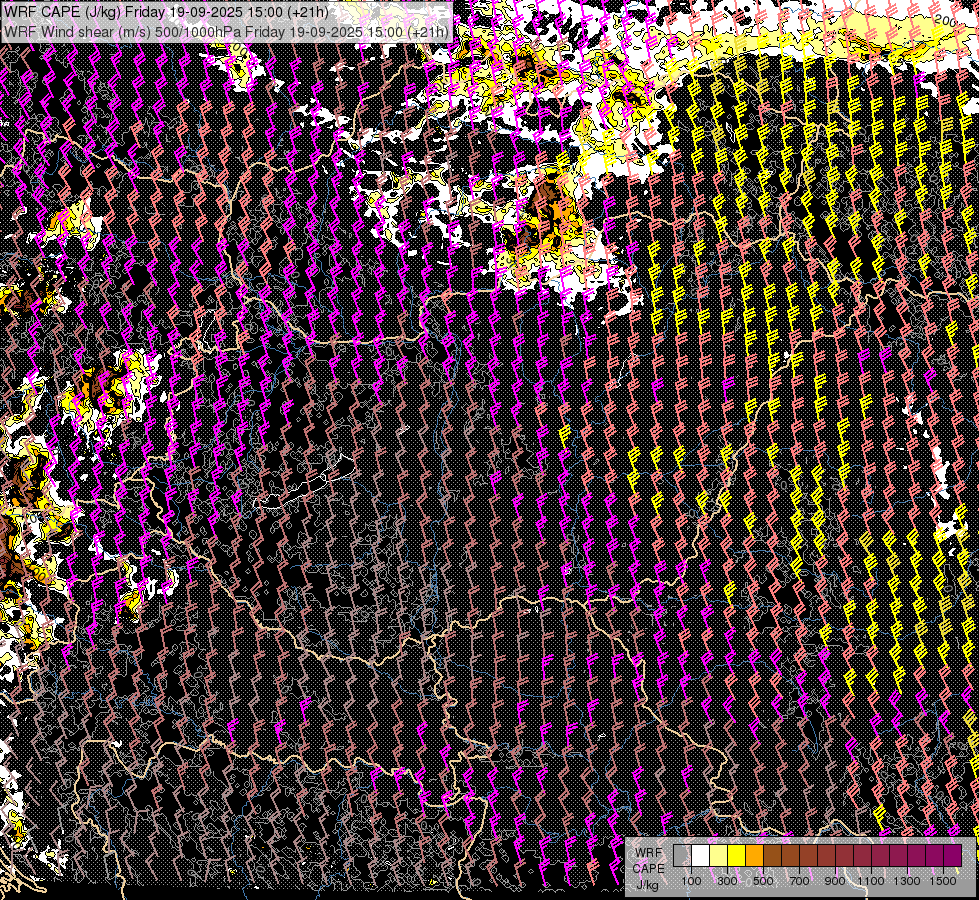The height and width of the screenshot is (900, 979).
Task: Click the legend value 900
Action: 835,881
